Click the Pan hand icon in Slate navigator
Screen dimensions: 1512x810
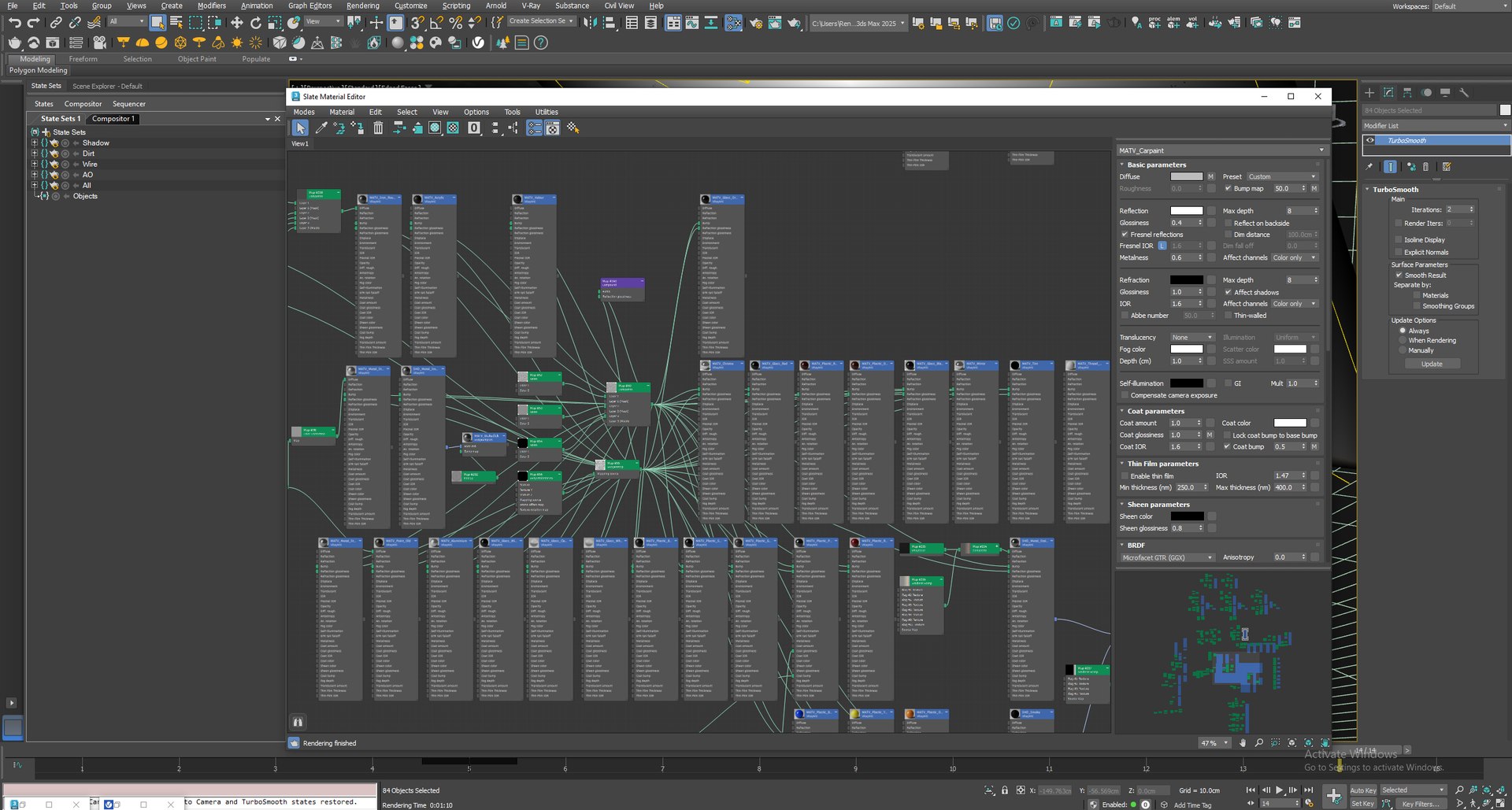point(1243,742)
